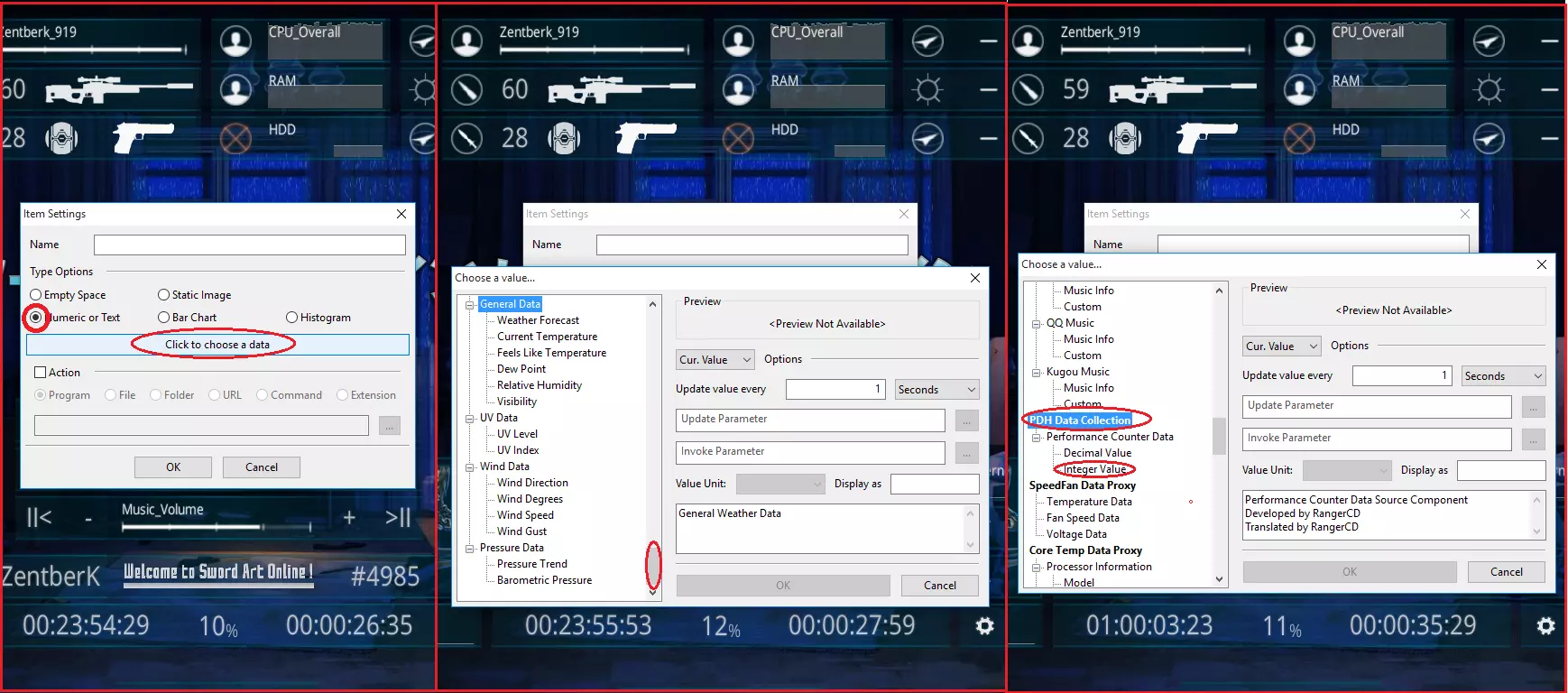Raise volume with the plus icon beside Music_Volume
Image resolution: width=1568 pixels, height=693 pixels.
[x=349, y=518]
